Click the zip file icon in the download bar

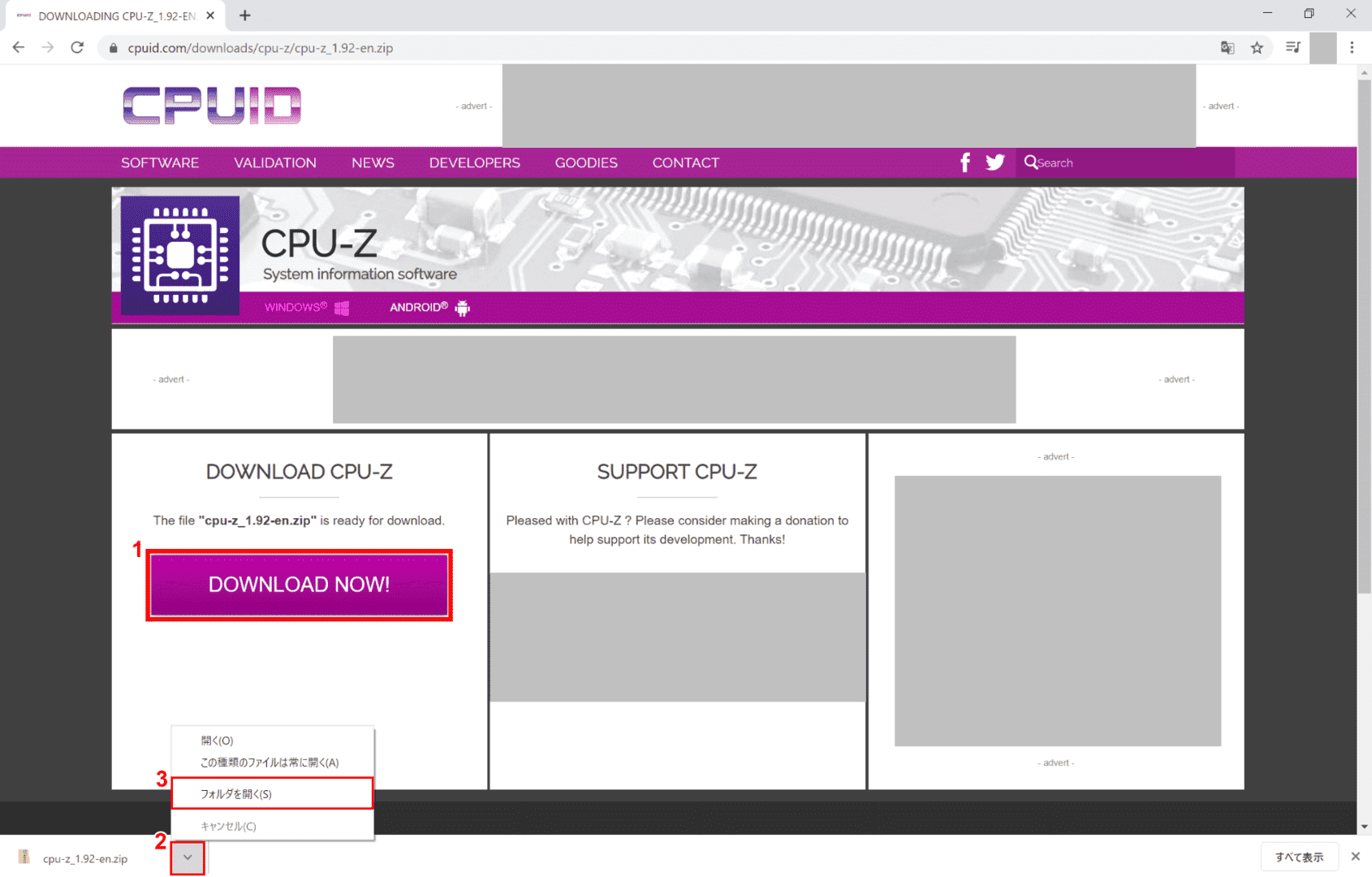click(24, 858)
